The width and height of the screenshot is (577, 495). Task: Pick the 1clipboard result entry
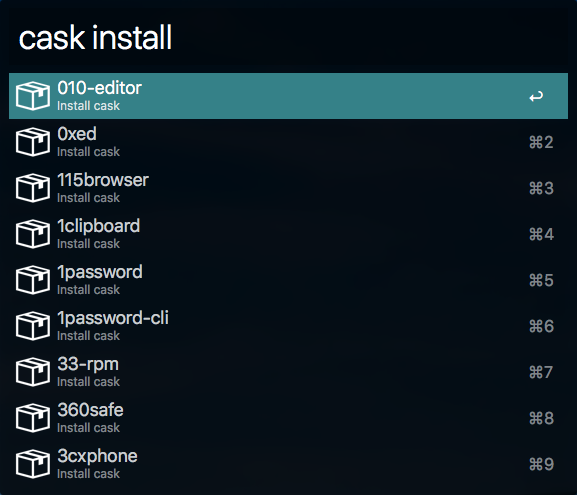point(288,234)
